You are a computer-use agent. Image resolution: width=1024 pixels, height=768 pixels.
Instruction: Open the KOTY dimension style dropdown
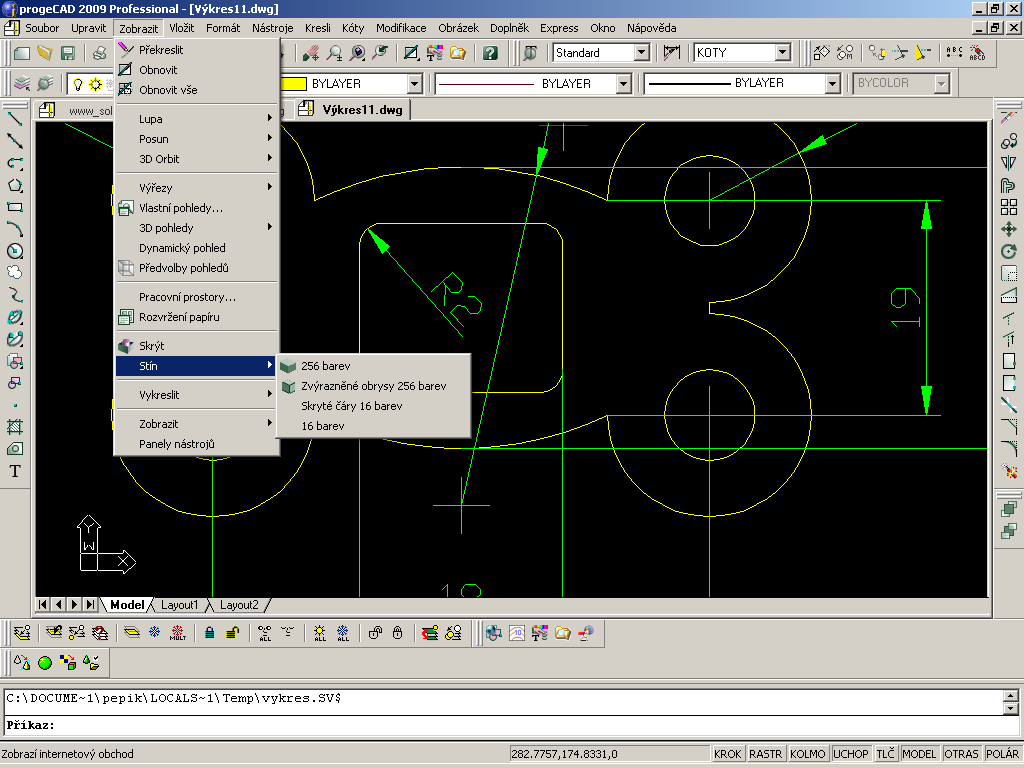click(x=782, y=53)
